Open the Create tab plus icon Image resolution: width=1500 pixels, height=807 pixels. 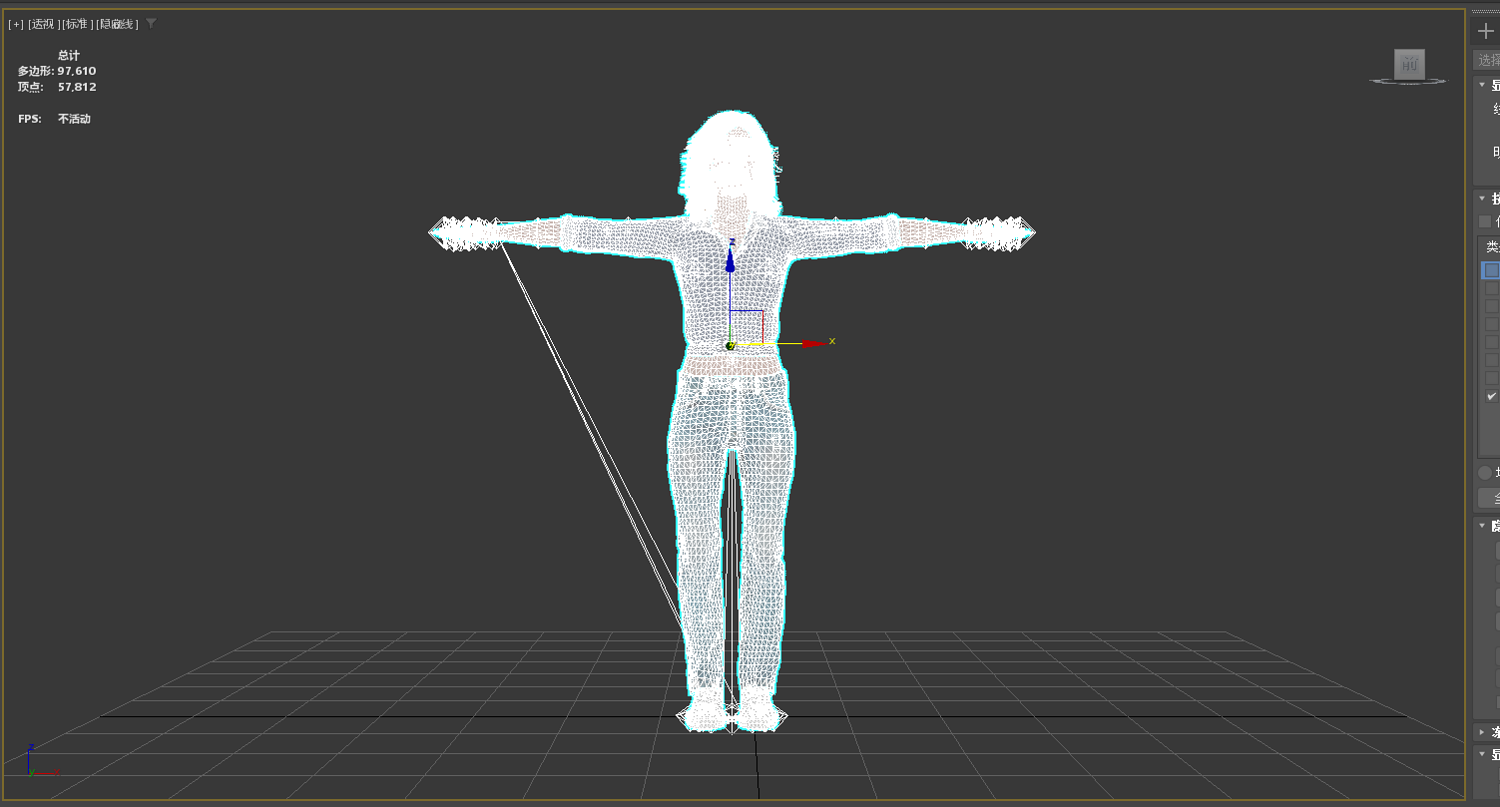[x=1486, y=31]
